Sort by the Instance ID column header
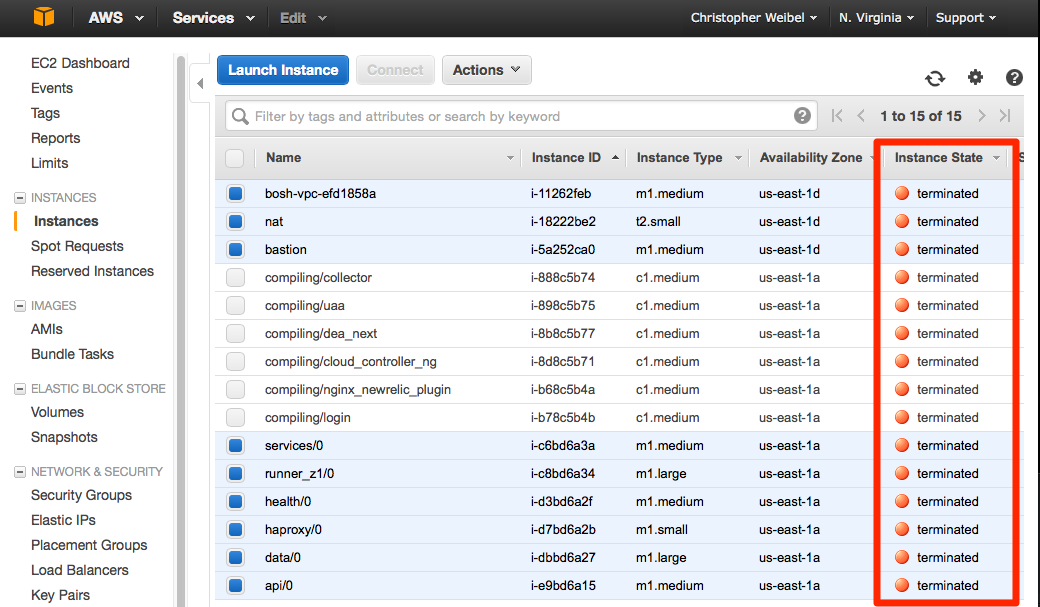The image size is (1040, 607). click(x=566, y=158)
